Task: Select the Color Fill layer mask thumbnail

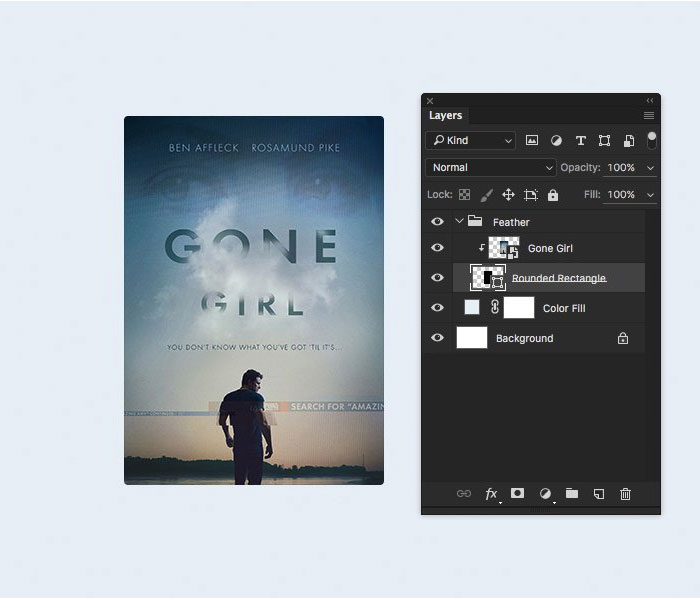Action: click(x=519, y=307)
